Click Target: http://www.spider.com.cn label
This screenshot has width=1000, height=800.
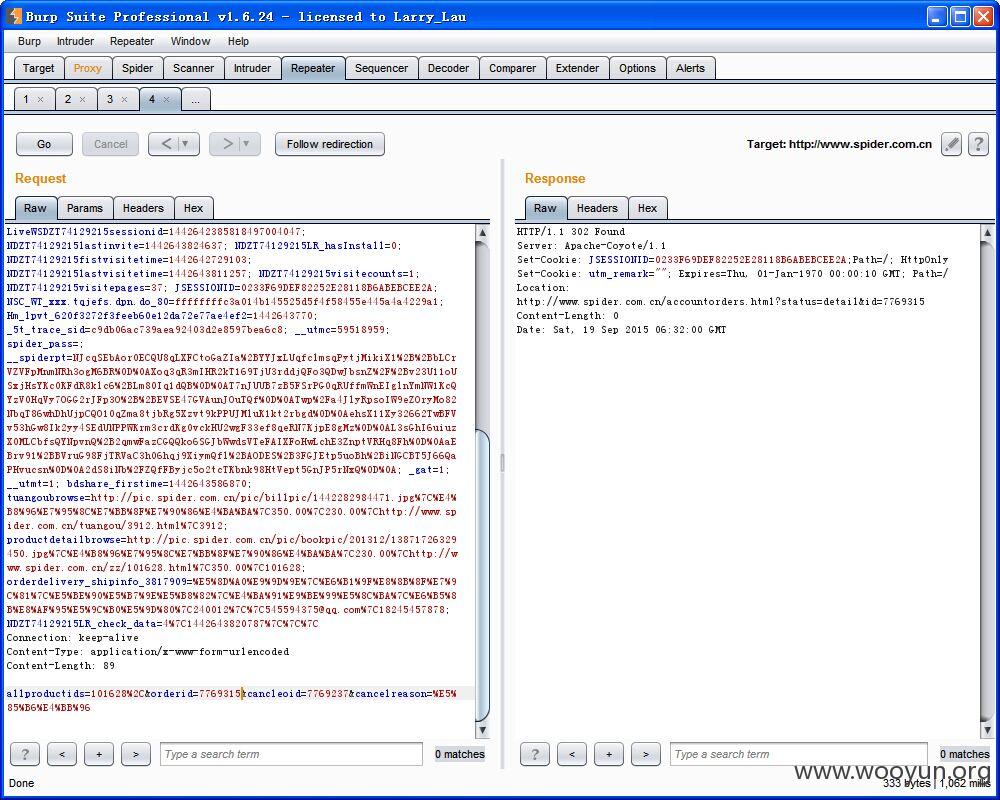click(x=839, y=144)
